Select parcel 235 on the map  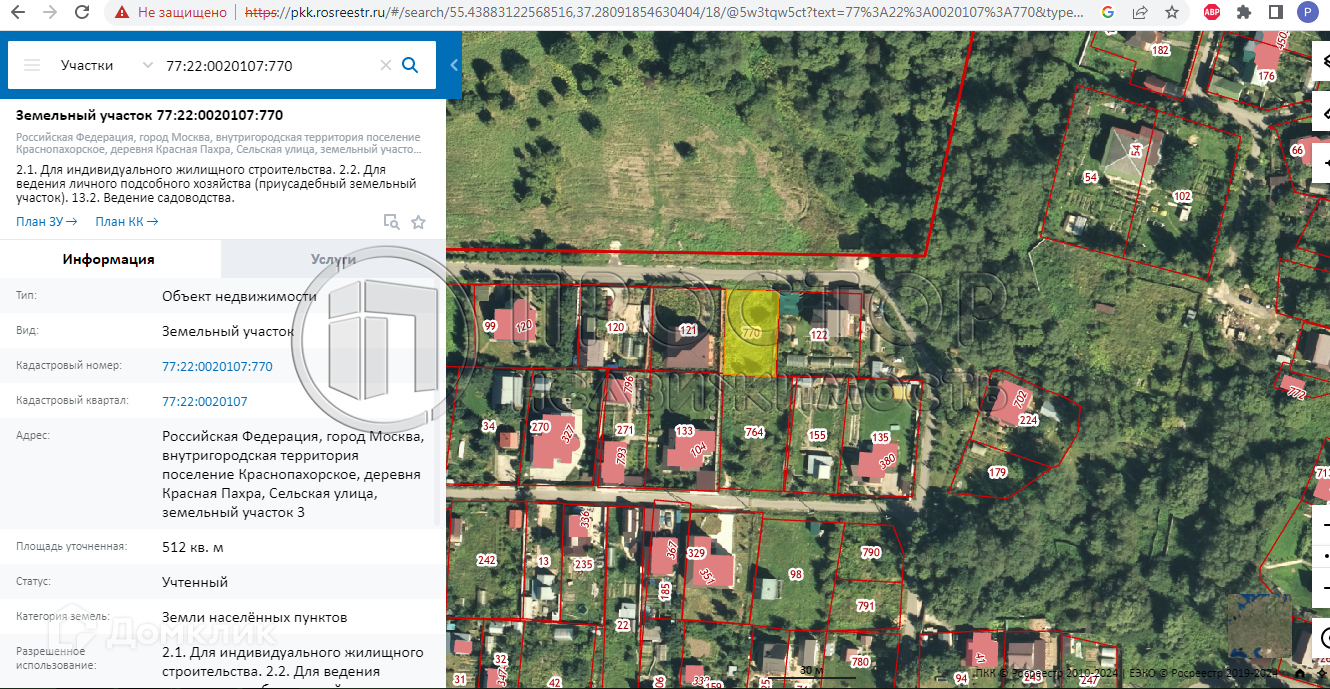coord(583,564)
